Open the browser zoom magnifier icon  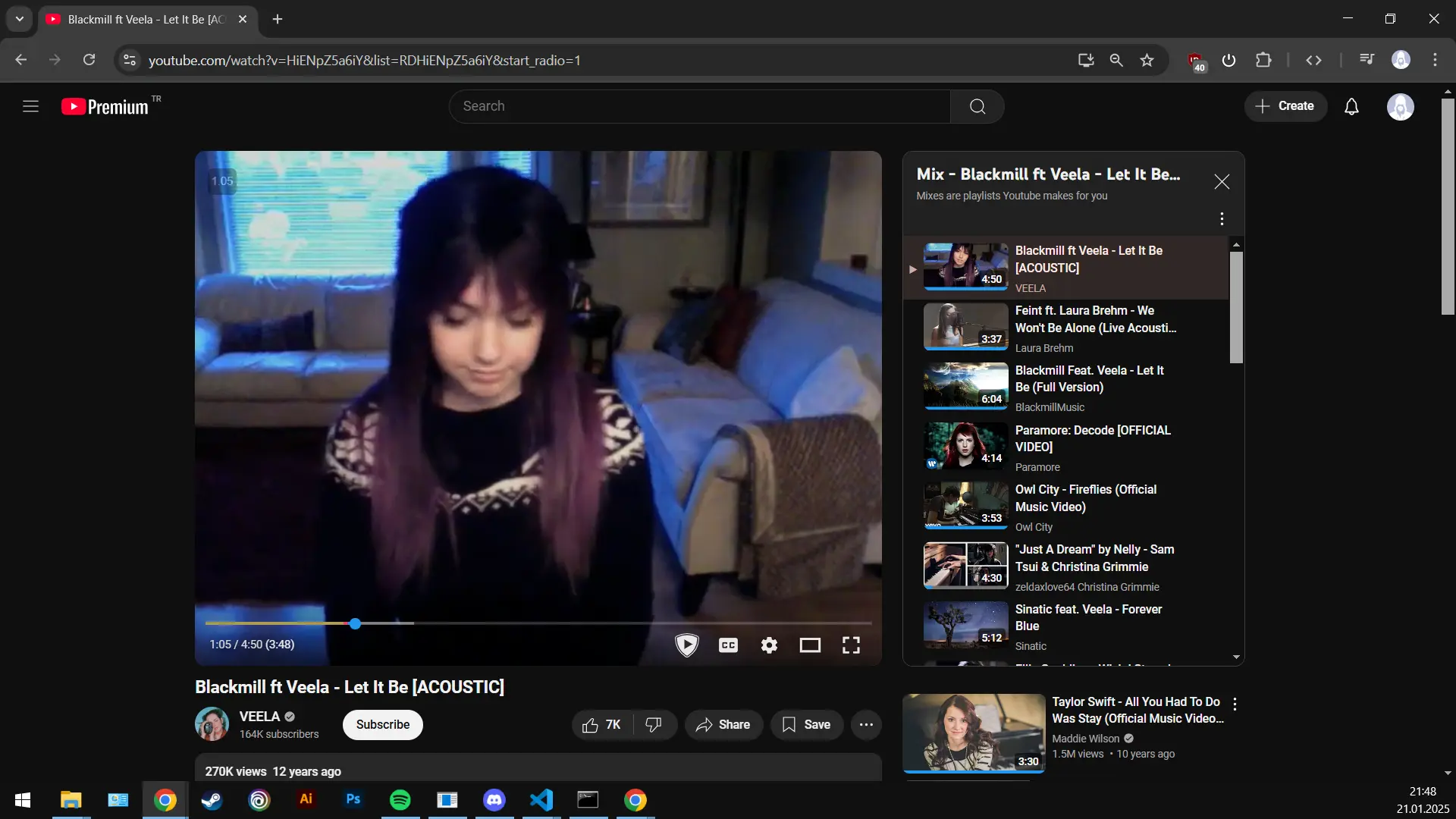point(1116,60)
